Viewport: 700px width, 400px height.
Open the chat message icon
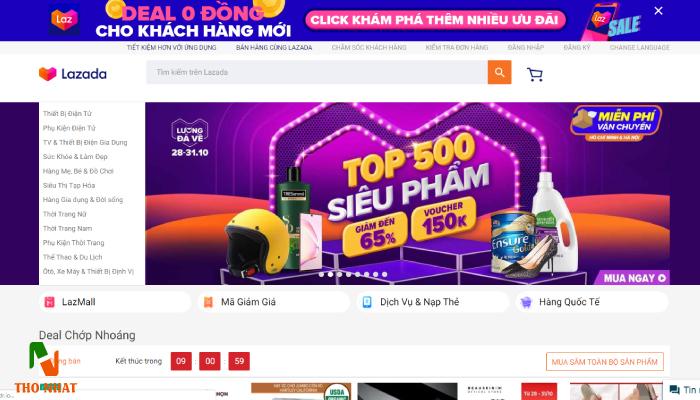(675, 390)
